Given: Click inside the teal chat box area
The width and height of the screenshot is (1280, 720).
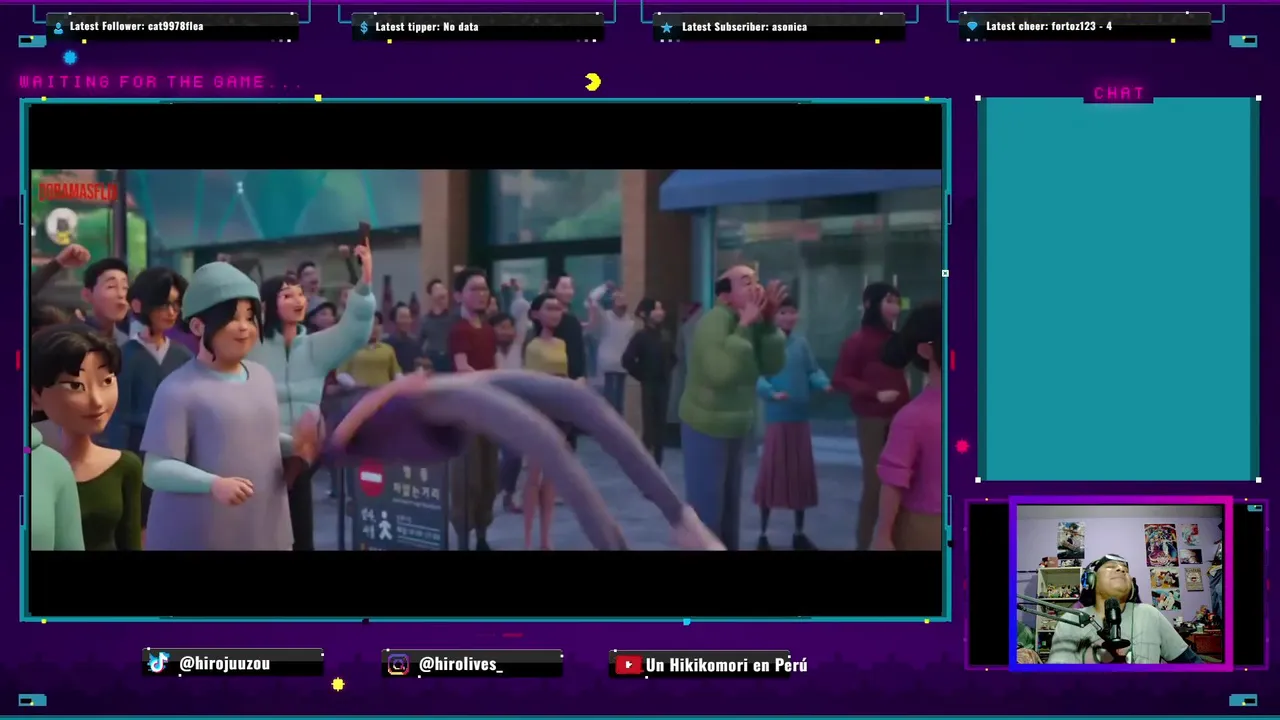Looking at the screenshot, I should point(1118,290).
